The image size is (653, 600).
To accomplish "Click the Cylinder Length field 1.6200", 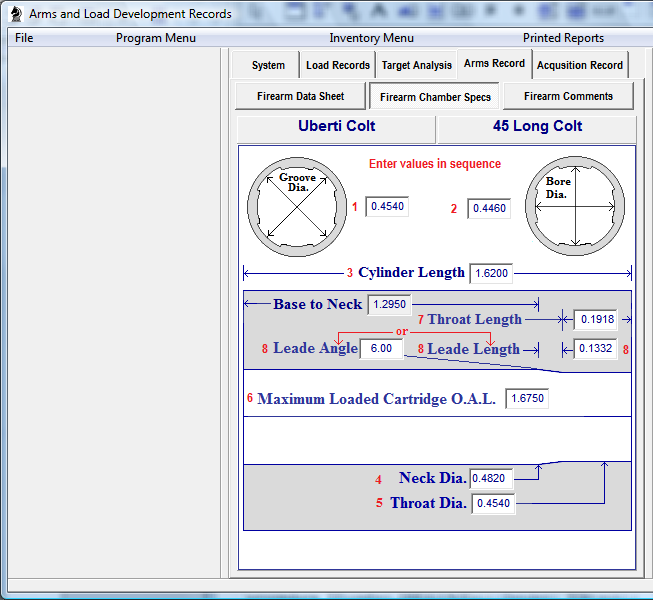I will pos(491,274).
